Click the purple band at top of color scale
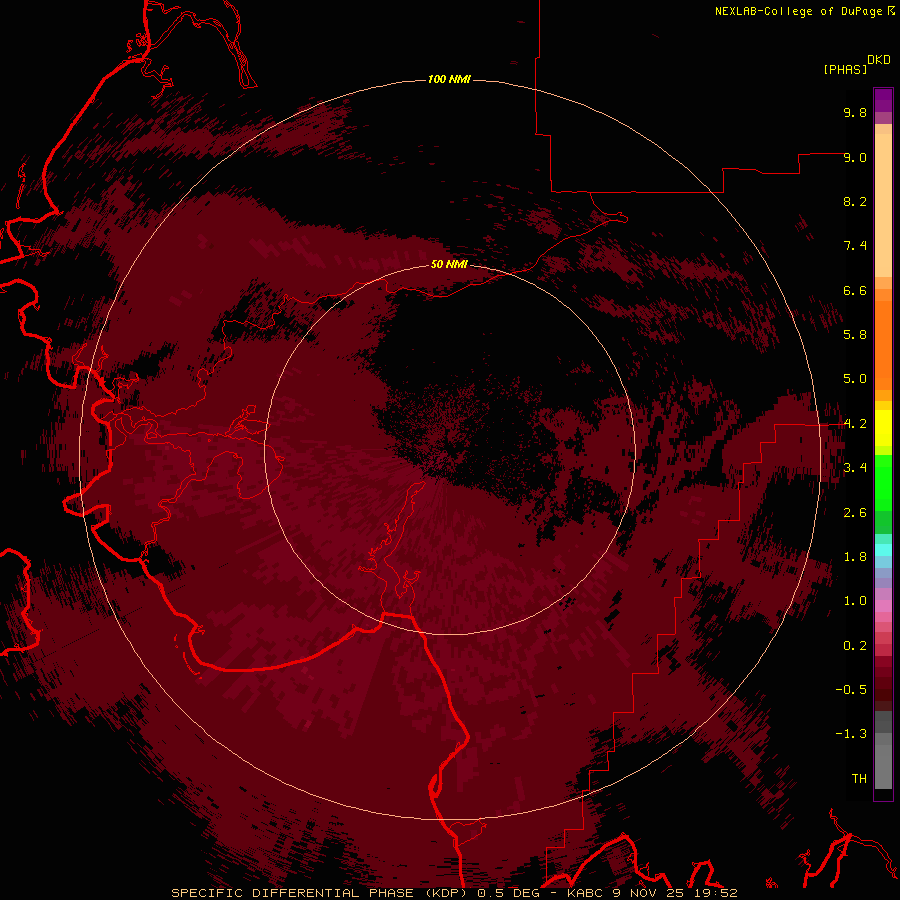This screenshot has width=900, height=900. (x=883, y=100)
